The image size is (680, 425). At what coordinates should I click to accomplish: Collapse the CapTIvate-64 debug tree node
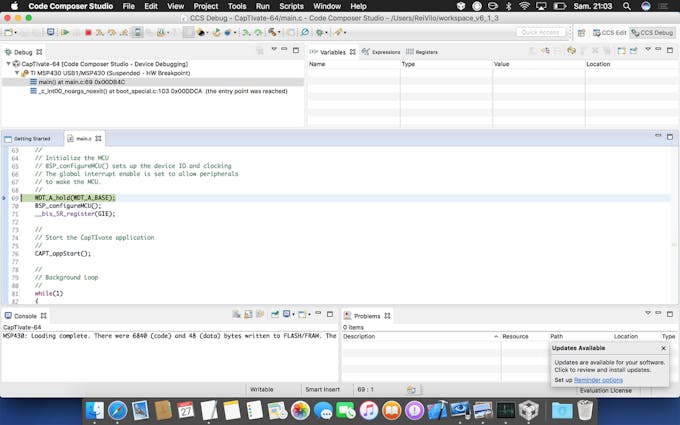coord(8,64)
